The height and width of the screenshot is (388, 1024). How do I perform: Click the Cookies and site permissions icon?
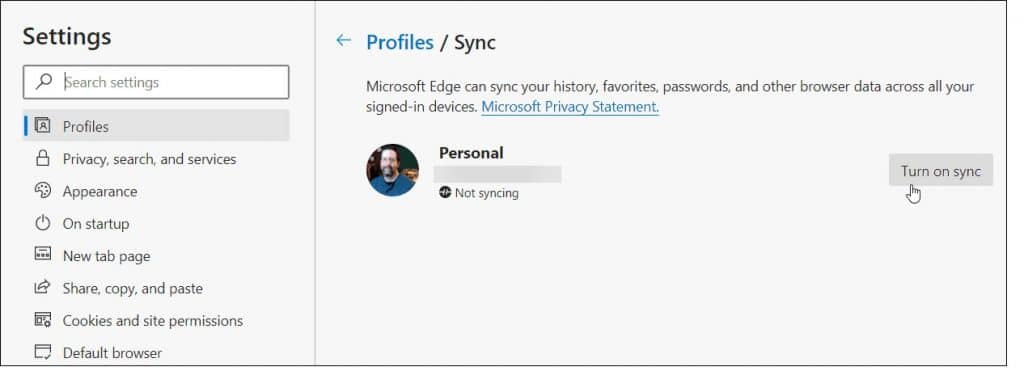42,320
